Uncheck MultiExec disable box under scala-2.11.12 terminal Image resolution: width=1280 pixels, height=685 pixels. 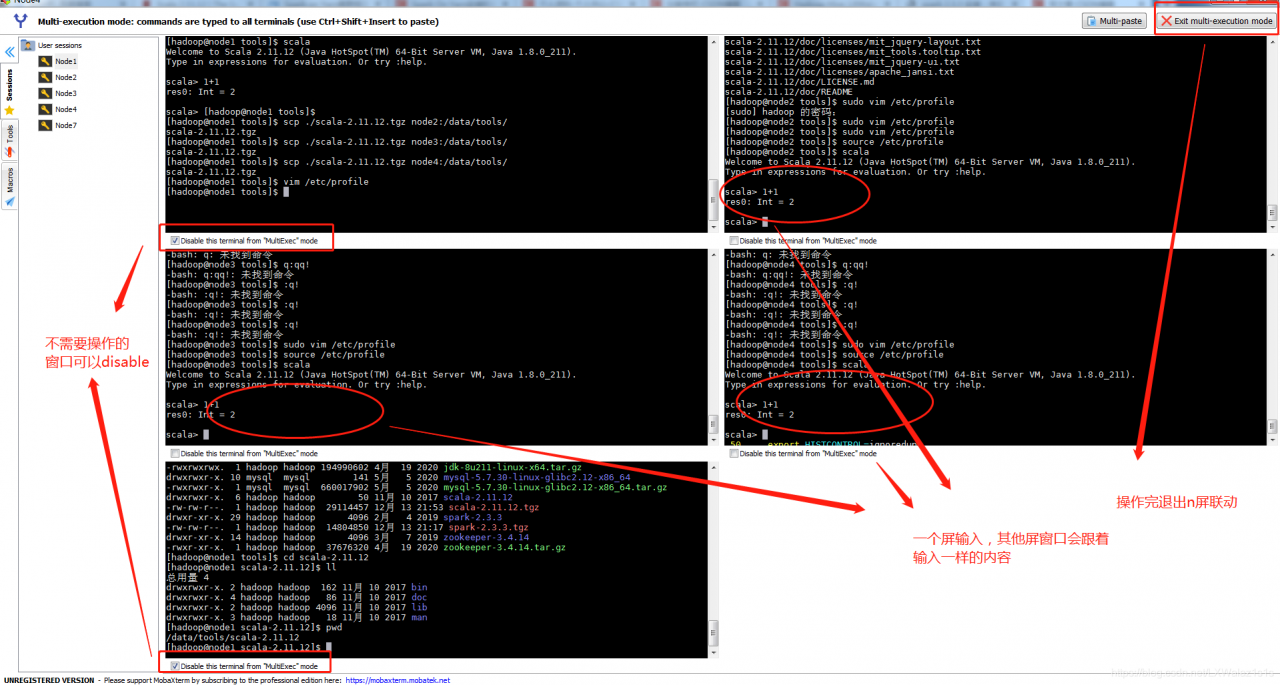click(x=175, y=666)
